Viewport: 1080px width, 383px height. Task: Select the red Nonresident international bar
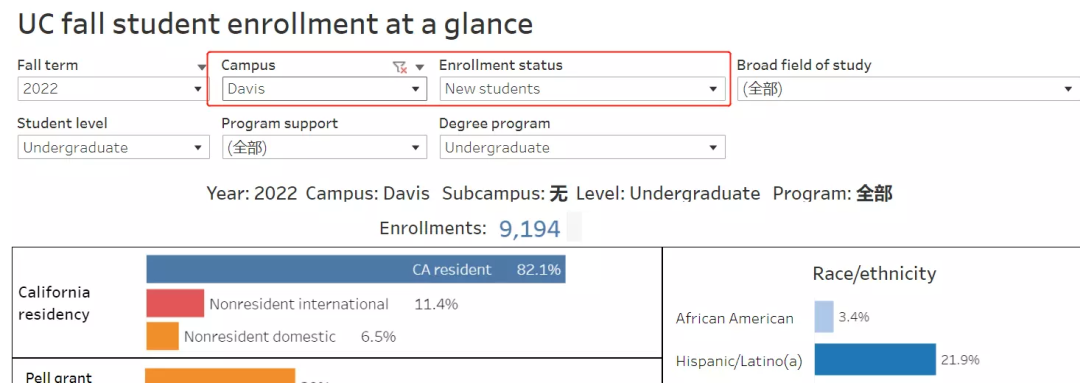175,303
